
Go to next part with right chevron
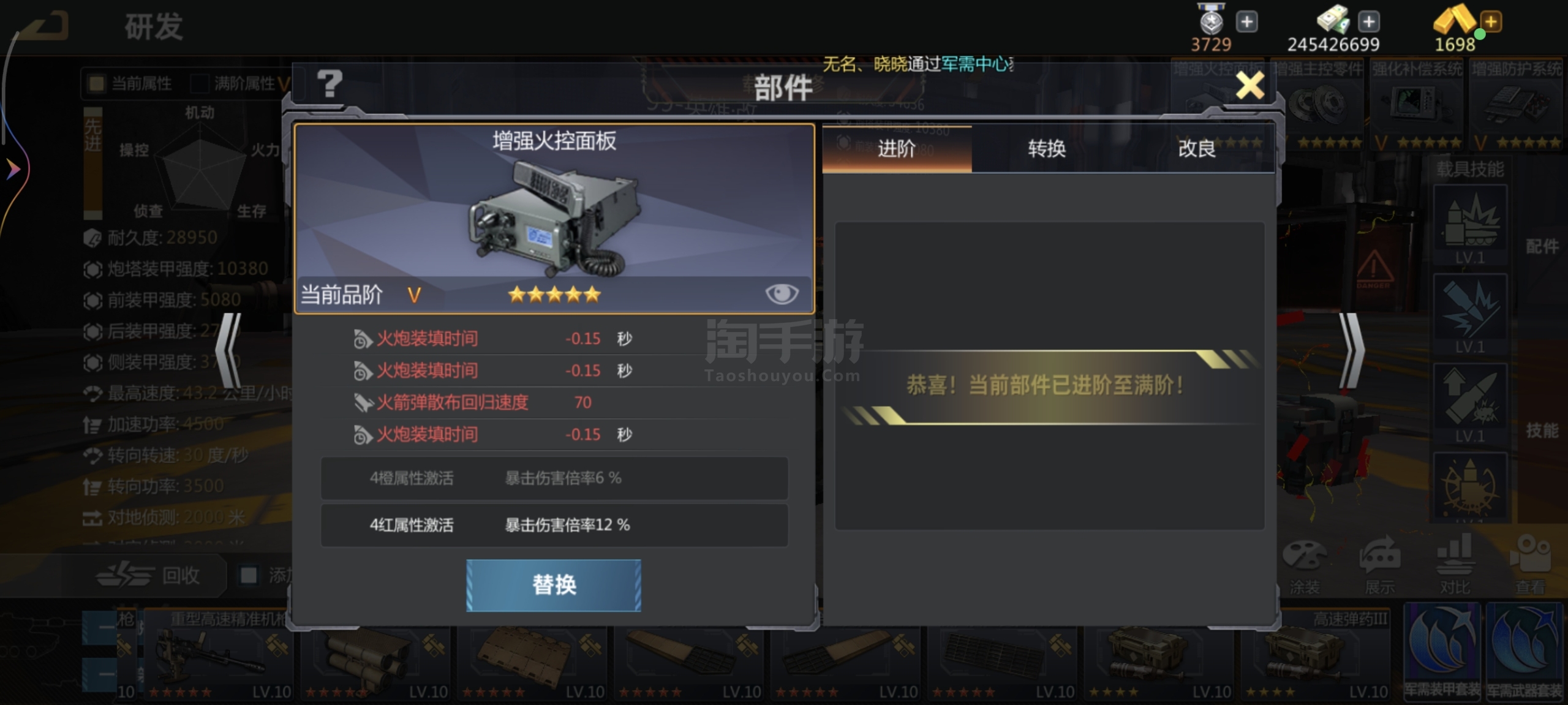tap(1352, 350)
